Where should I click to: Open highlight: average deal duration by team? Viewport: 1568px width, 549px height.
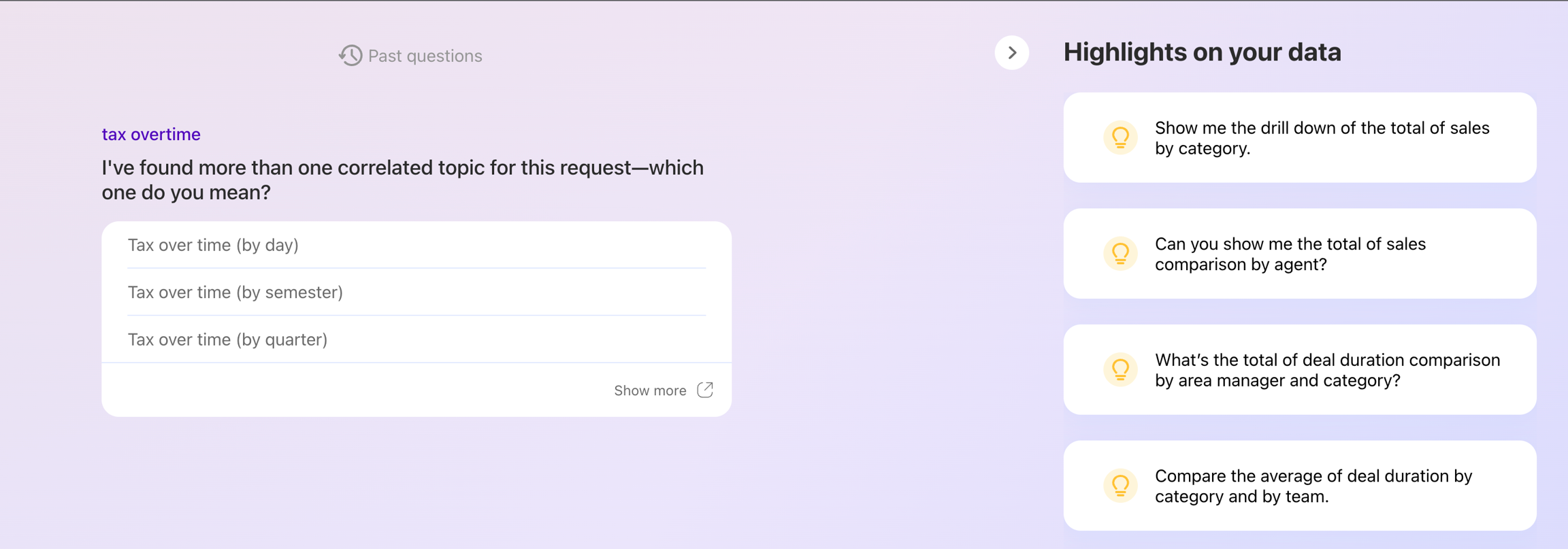[x=1313, y=486]
